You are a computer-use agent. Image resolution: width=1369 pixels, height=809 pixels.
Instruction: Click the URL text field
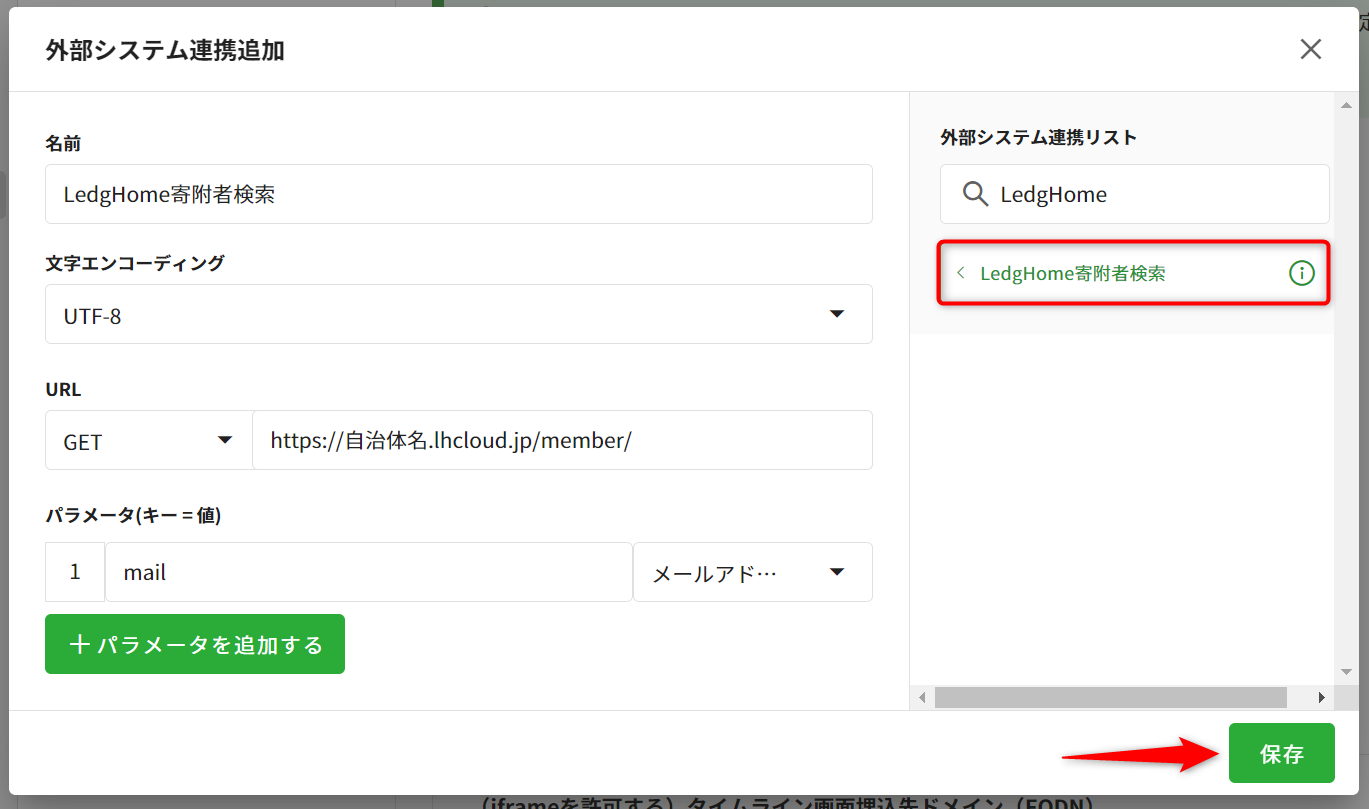561,441
